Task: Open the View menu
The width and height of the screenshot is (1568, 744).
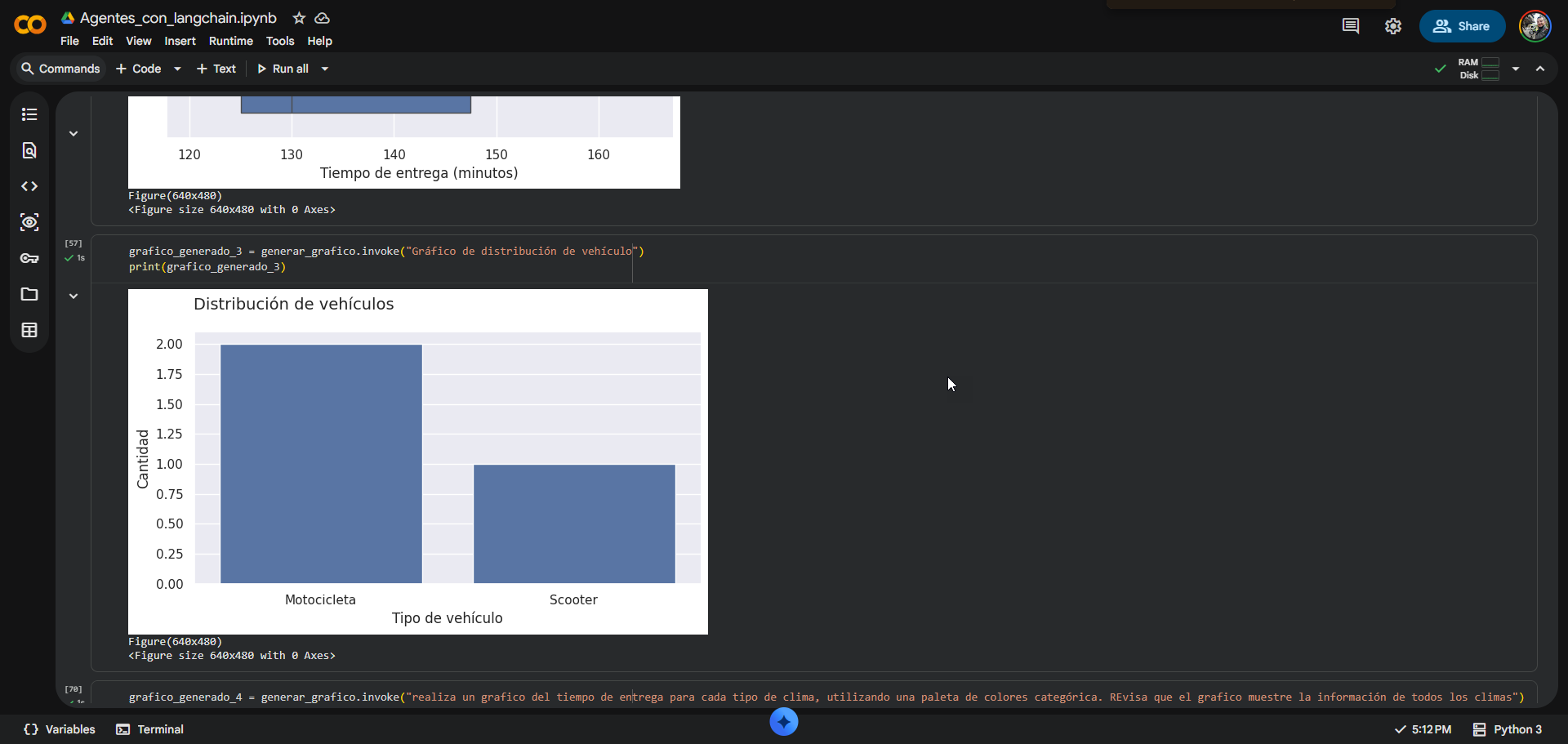Action: click(138, 41)
